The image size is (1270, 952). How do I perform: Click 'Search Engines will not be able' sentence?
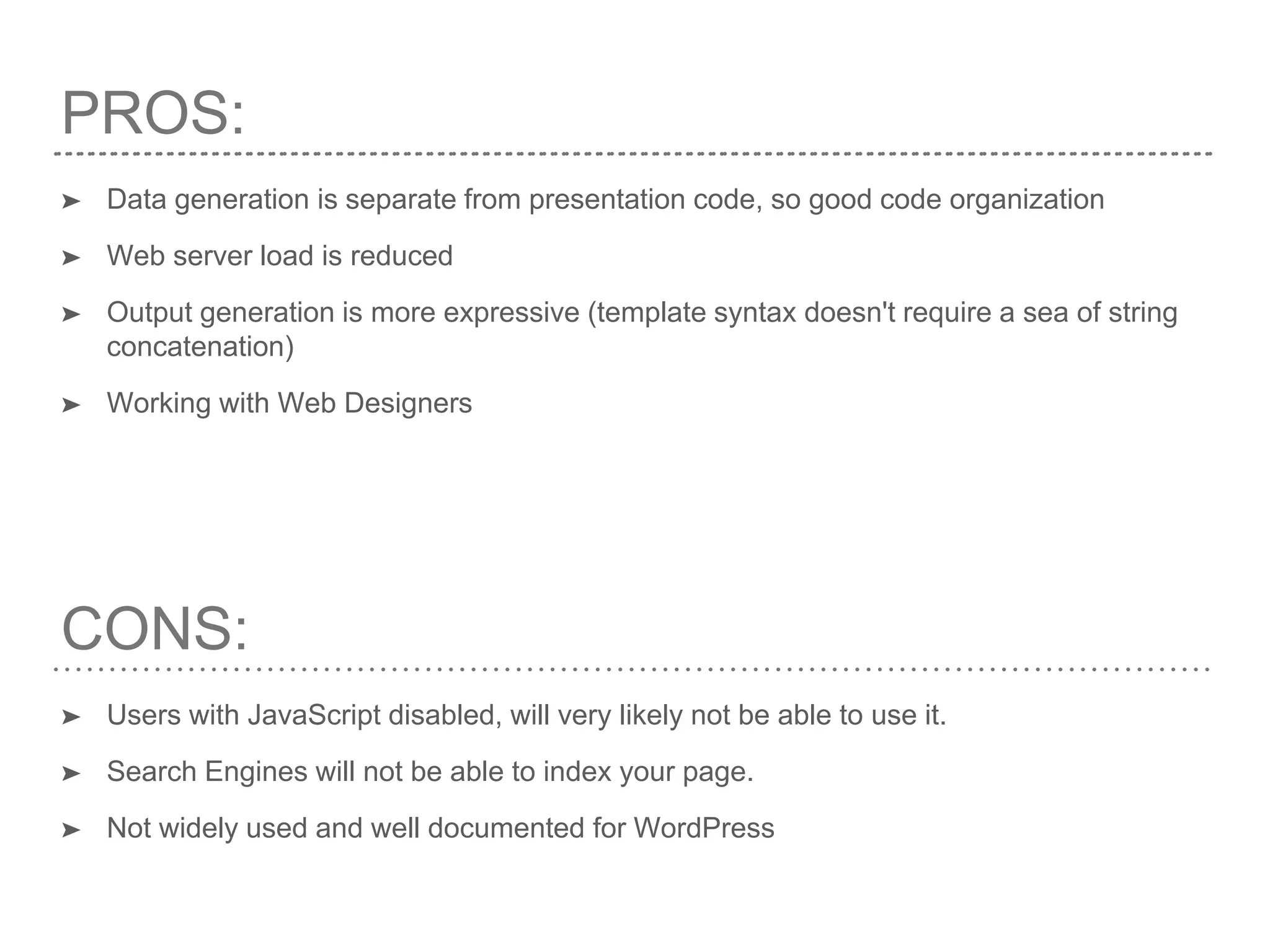430,772
